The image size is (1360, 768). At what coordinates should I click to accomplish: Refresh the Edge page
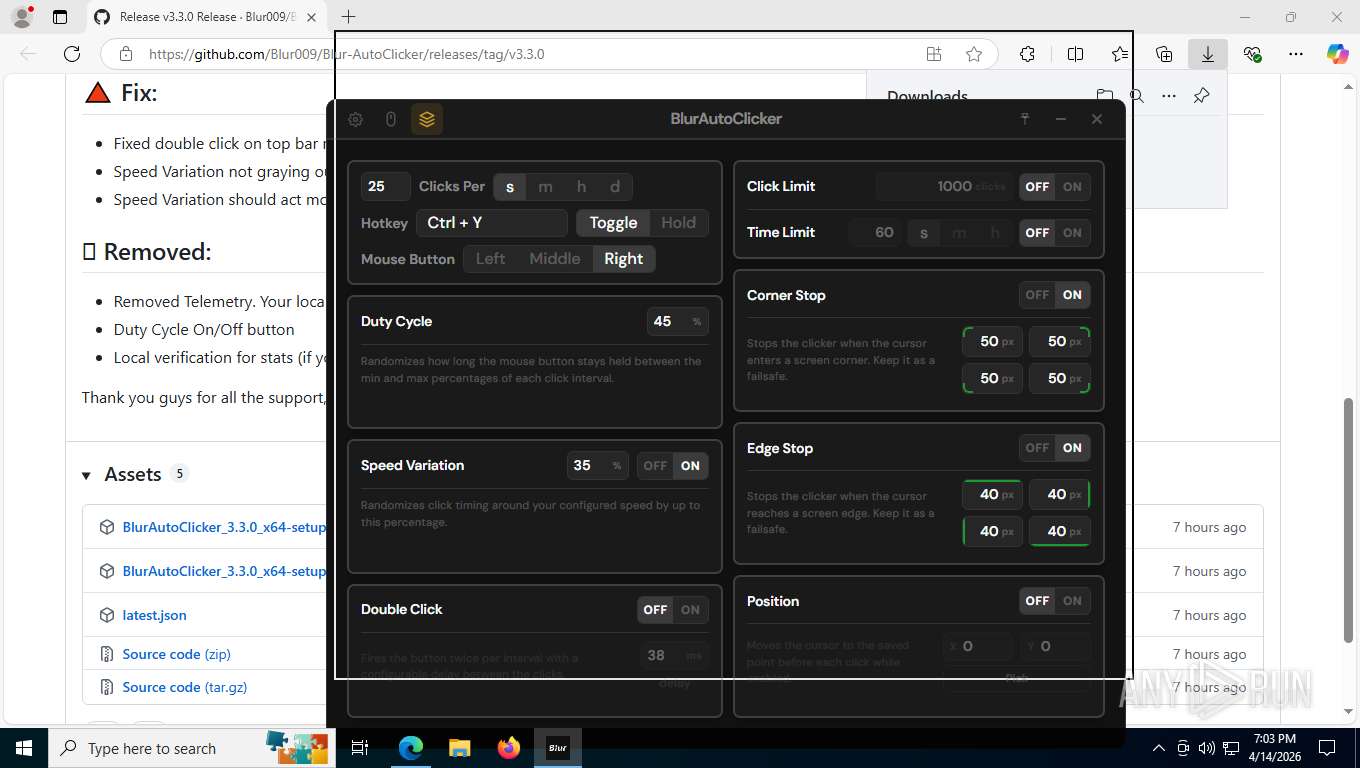[x=71, y=54]
